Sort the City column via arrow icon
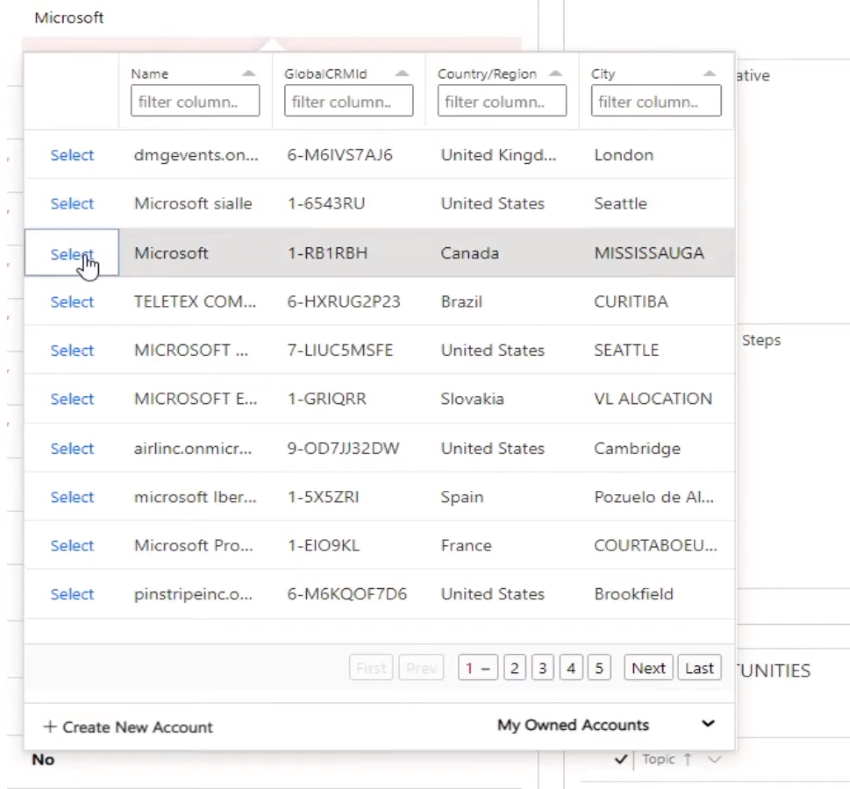Image resolution: width=850 pixels, height=789 pixels. pyautogui.click(x=709, y=73)
